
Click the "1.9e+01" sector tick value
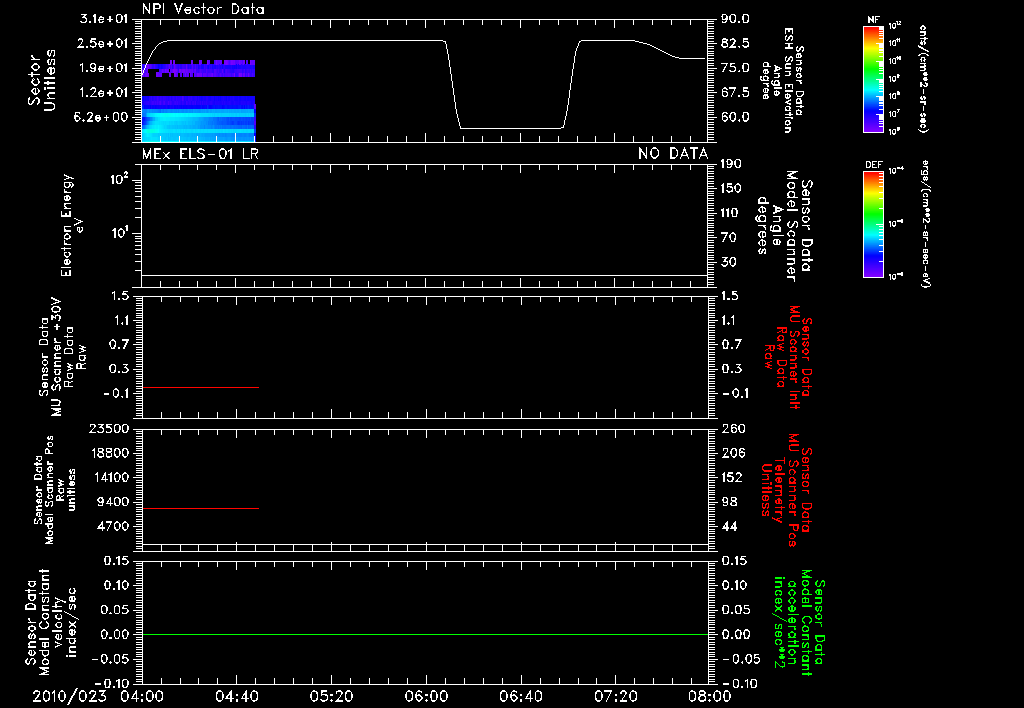click(x=104, y=68)
